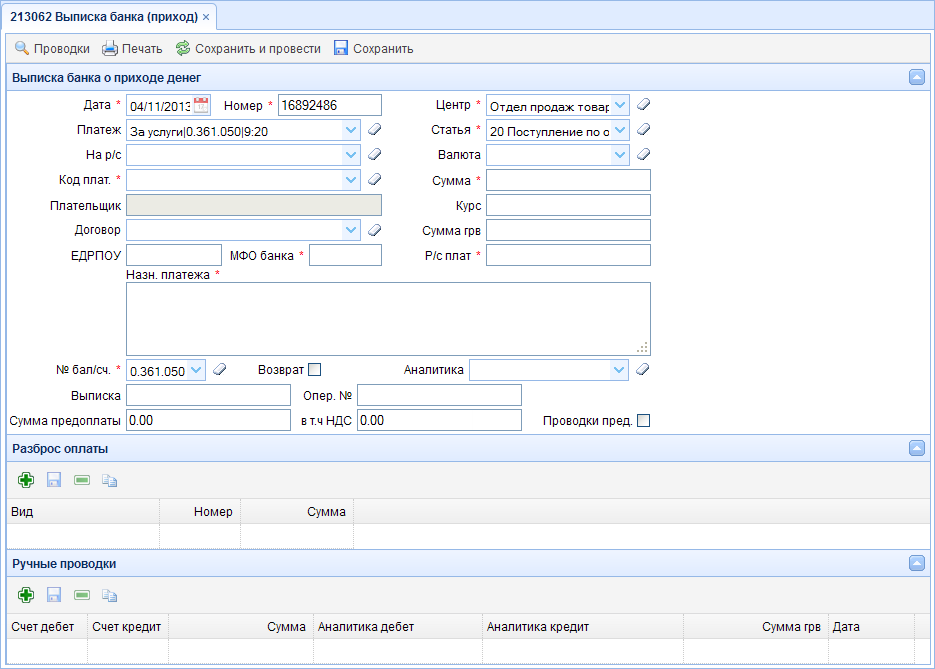This screenshot has width=935, height=669.
Task: Save row icon in Разброс оплаты toolbar
Action: pyautogui.click(x=54, y=480)
